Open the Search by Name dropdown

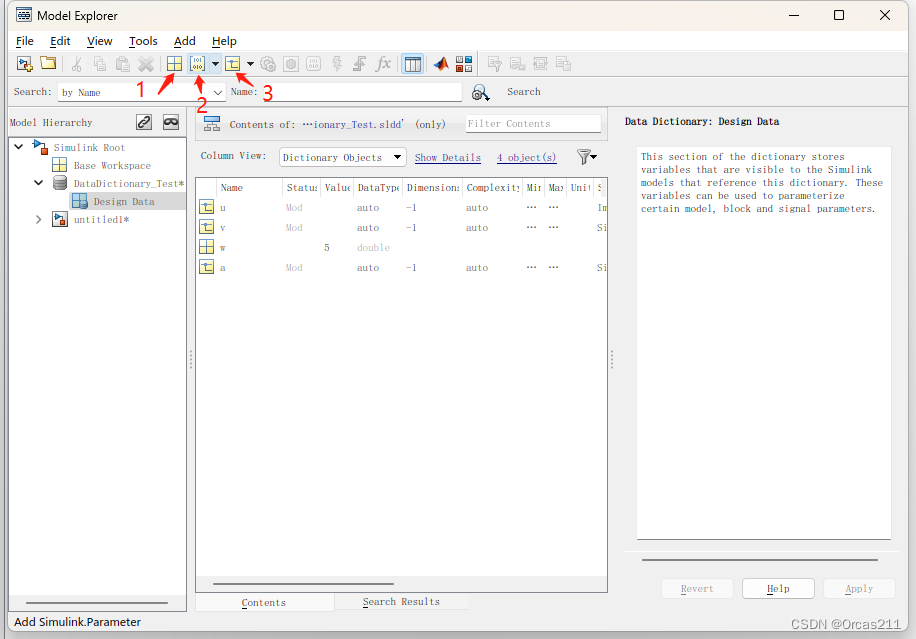tap(218, 92)
